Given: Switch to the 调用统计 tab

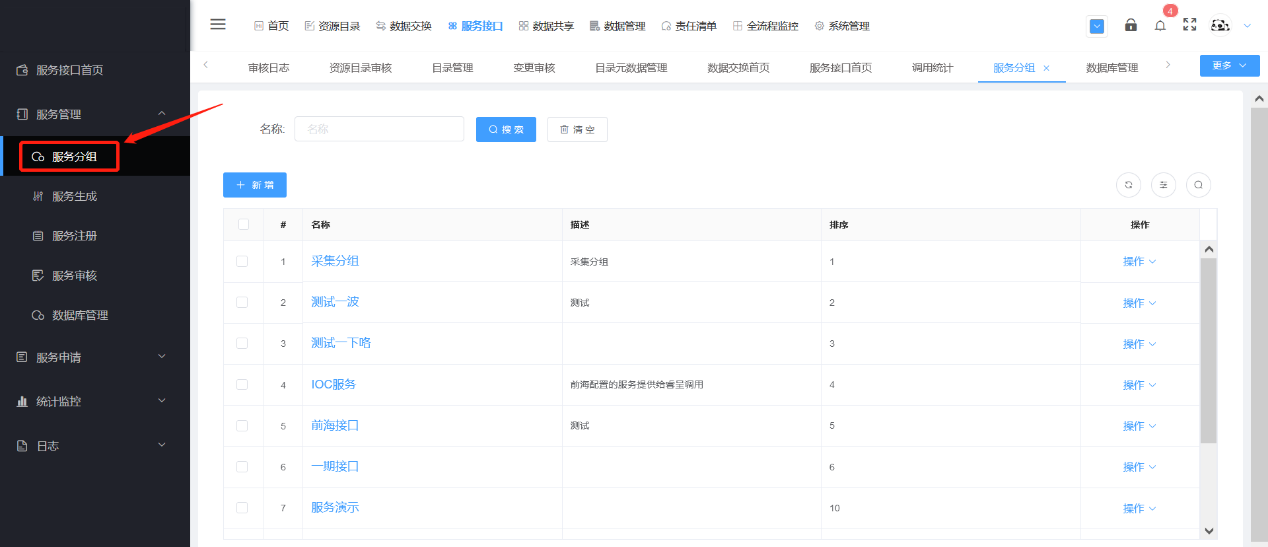Looking at the screenshot, I should click(x=932, y=68).
